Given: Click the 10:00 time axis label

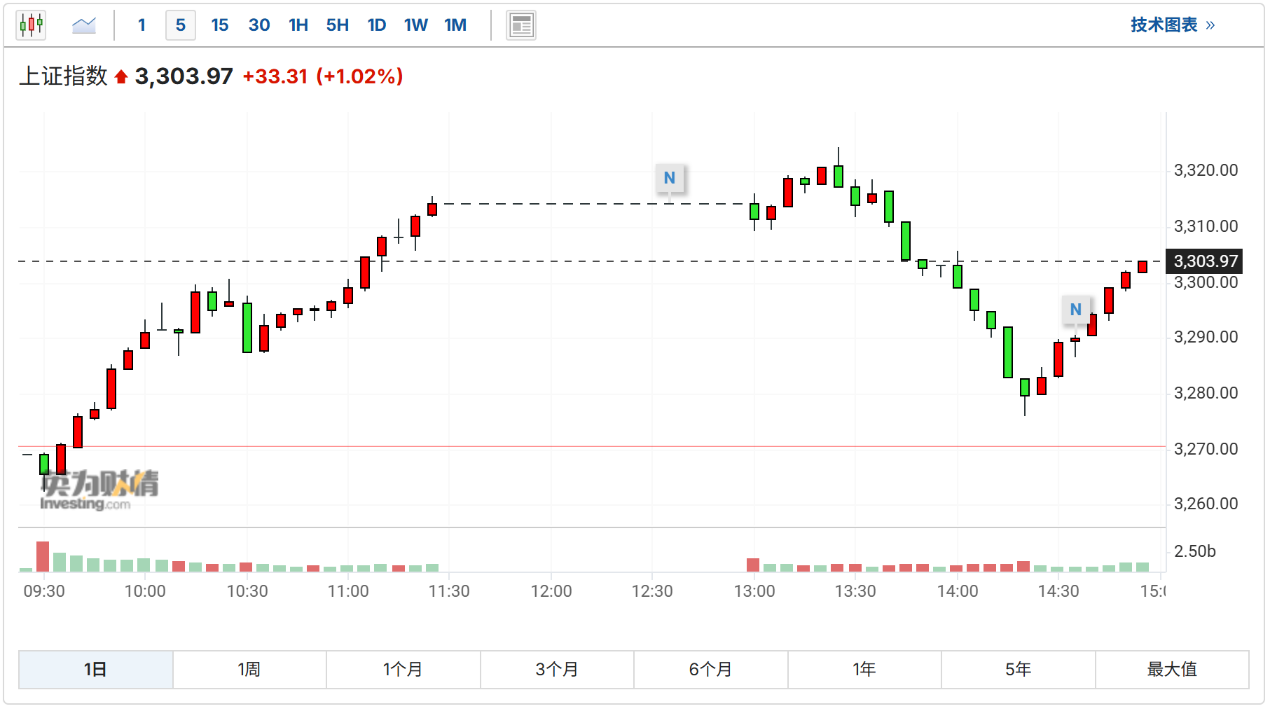Looking at the screenshot, I should (x=145, y=591).
